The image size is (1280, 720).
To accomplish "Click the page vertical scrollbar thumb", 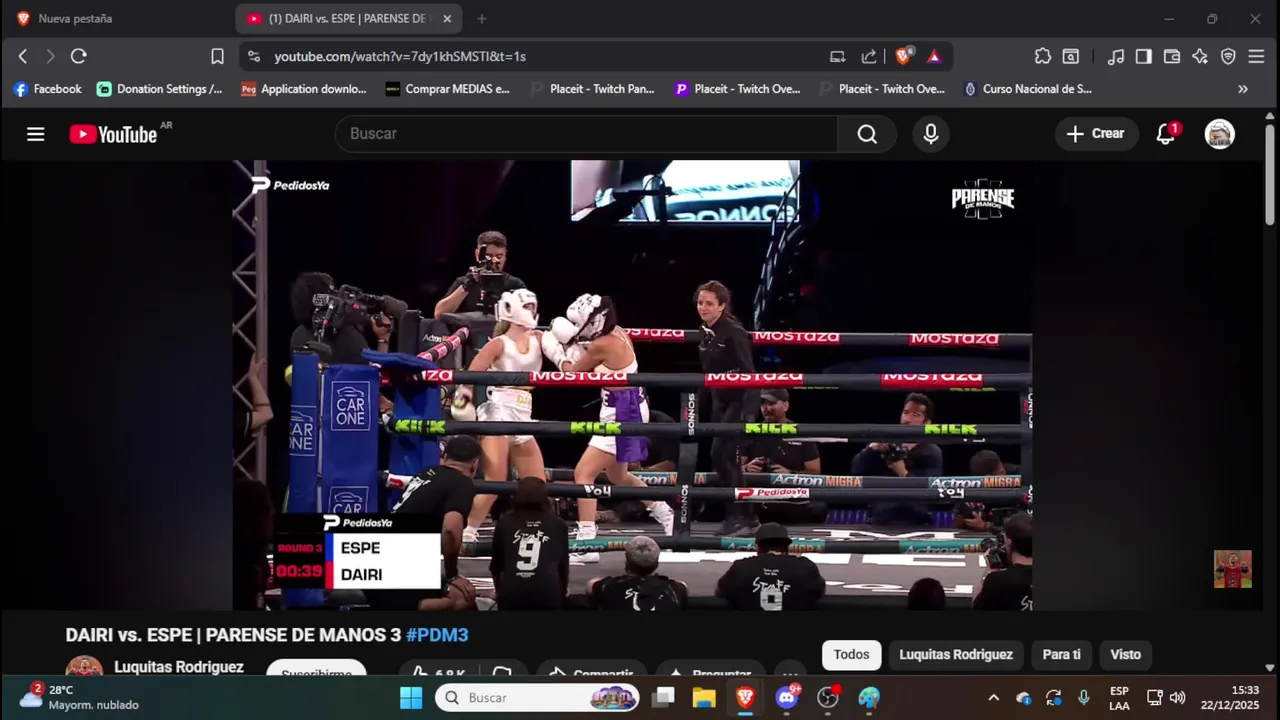I will coord(1270,175).
